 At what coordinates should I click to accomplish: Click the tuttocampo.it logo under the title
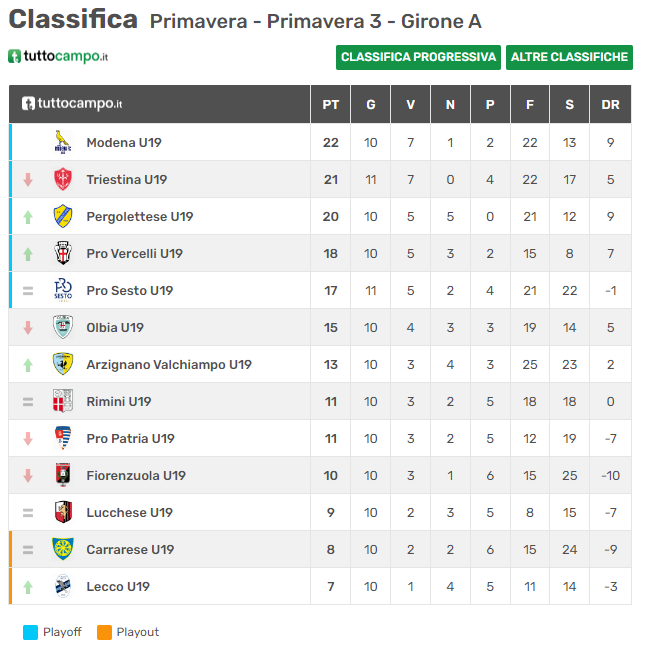58,57
